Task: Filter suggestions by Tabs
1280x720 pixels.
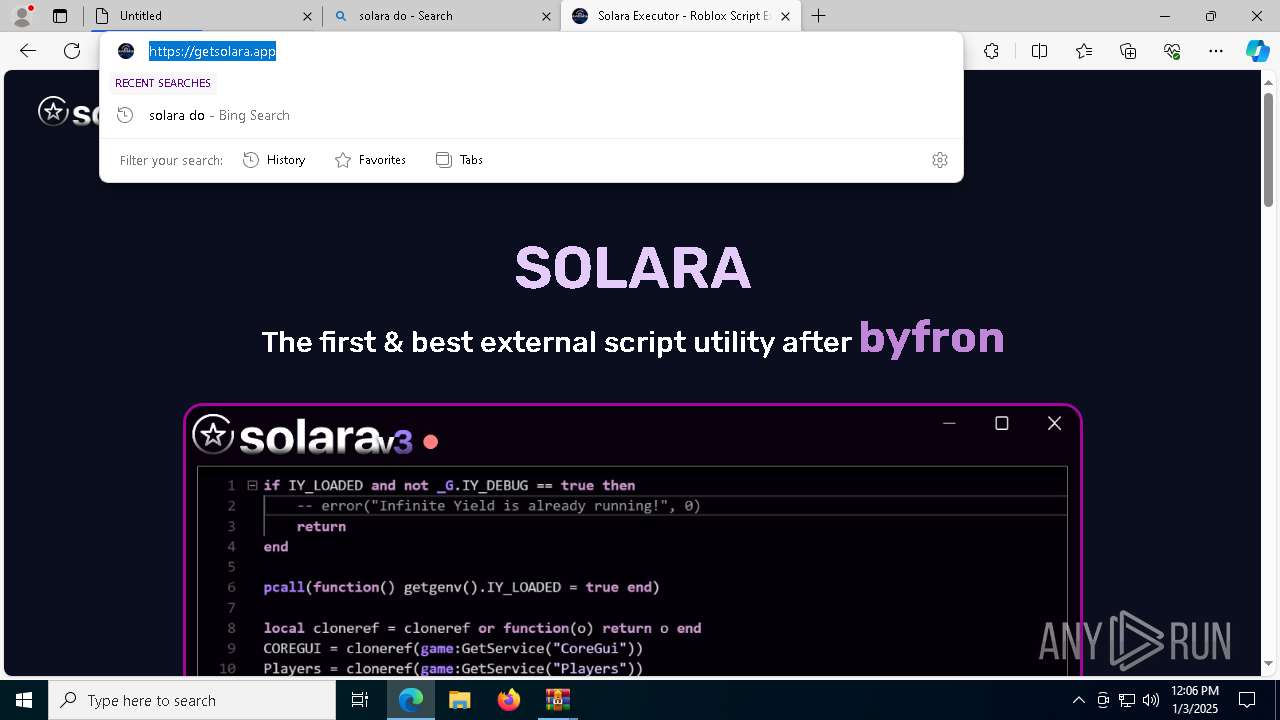Action: click(x=460, y=160)
